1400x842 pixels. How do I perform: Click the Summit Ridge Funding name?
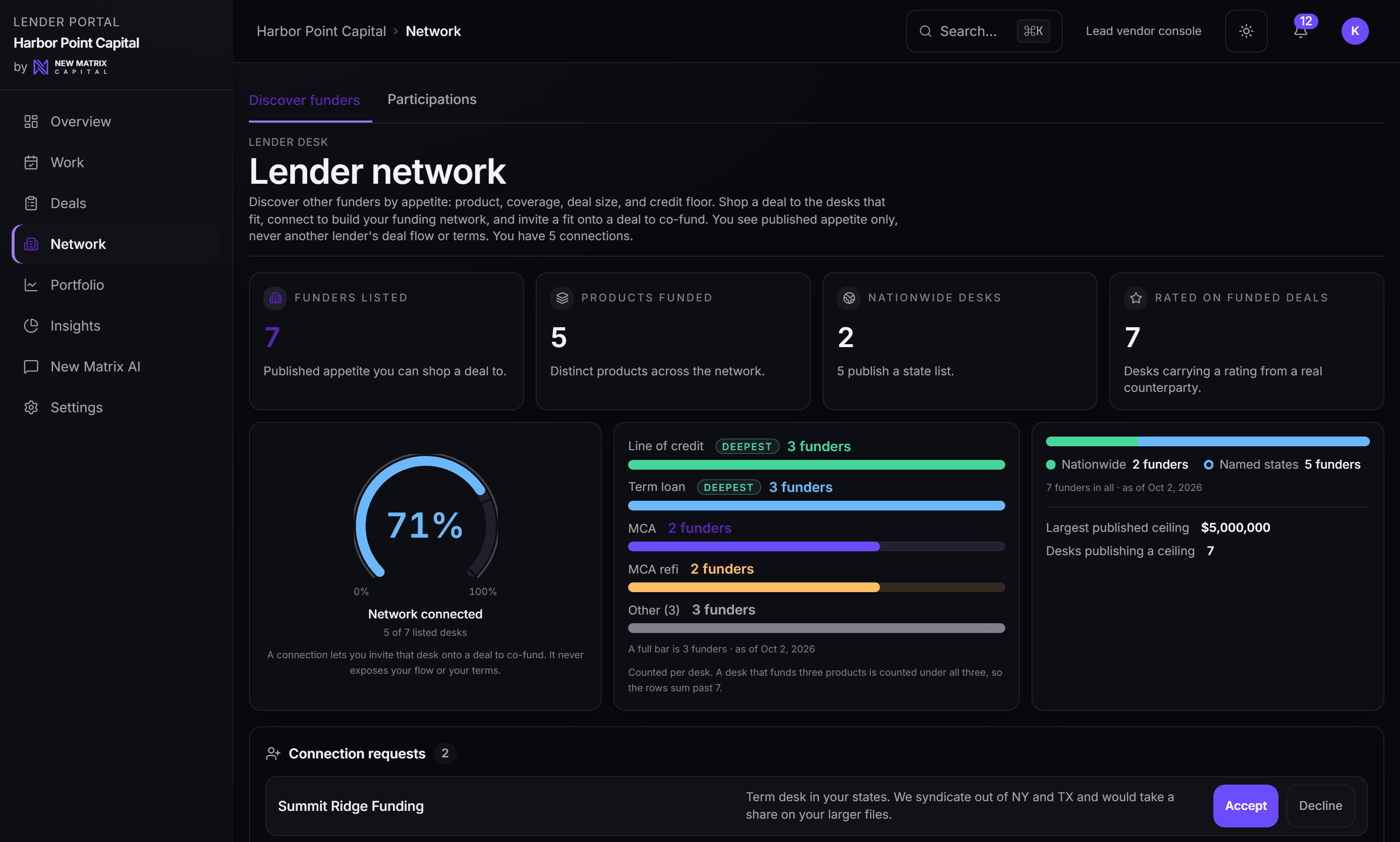pyautogui.click(x=350, y=806)
